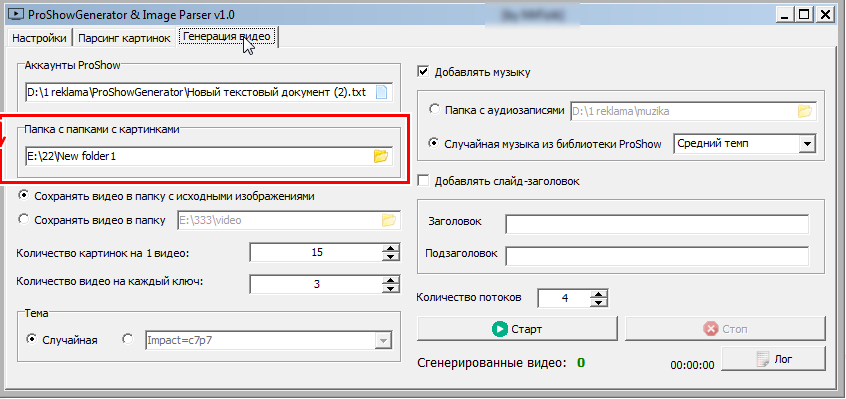846x399 pixels.
Task: Click folder icon next to Папка с аудиозаписями path
Action: 805,111
